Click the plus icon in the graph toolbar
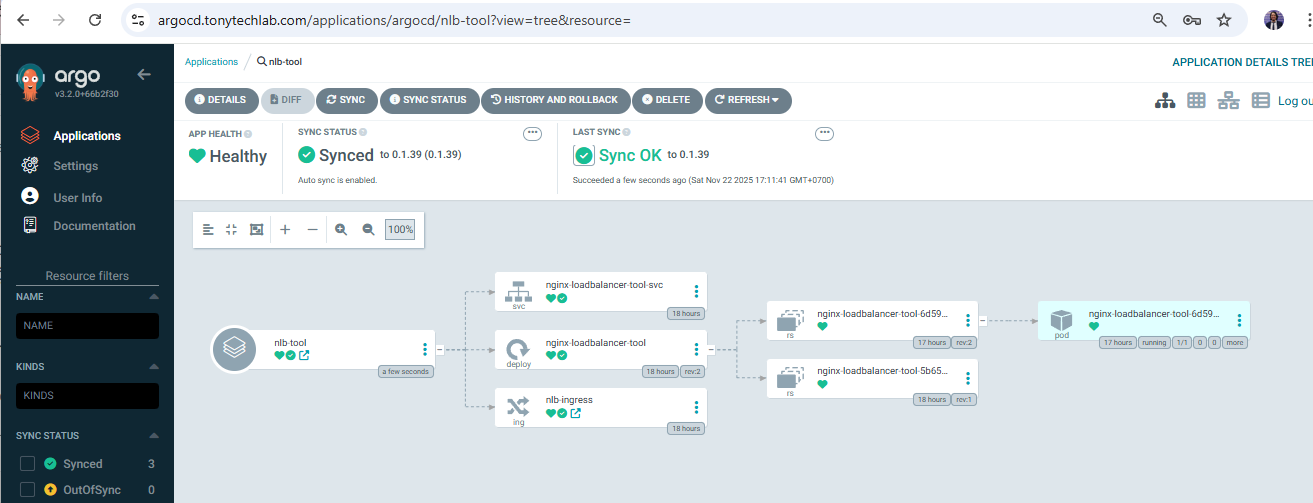 pos(285,229)
